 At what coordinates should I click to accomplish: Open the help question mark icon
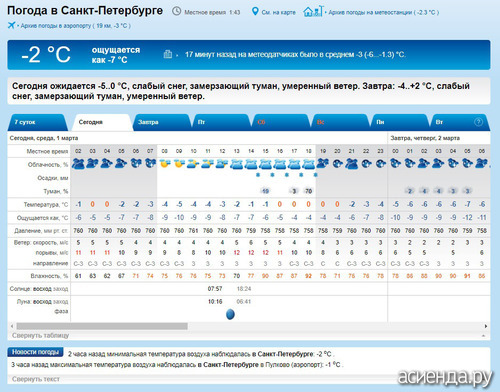pos(478,122)
